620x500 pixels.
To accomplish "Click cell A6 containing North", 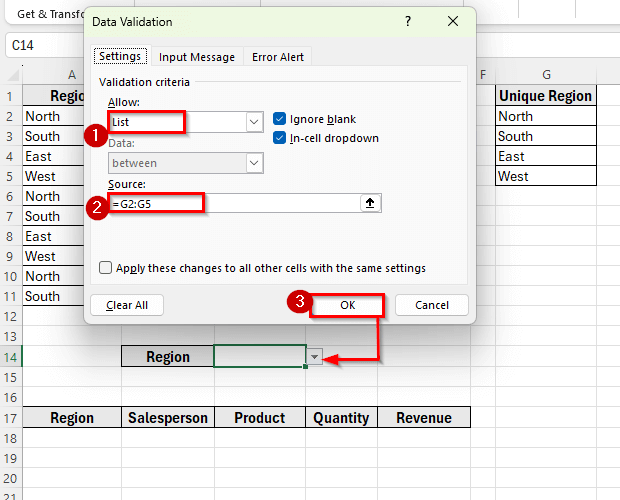I will [x=53, y=196].
